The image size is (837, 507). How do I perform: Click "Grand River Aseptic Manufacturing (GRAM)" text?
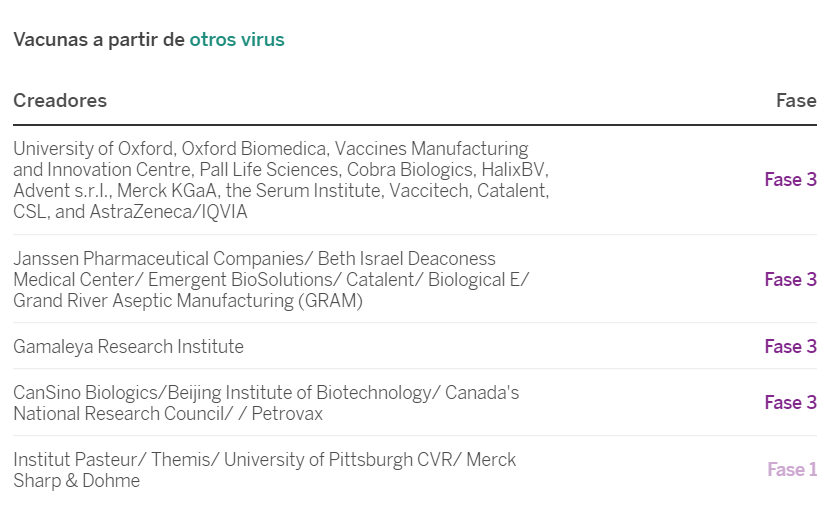coord(188,300)
